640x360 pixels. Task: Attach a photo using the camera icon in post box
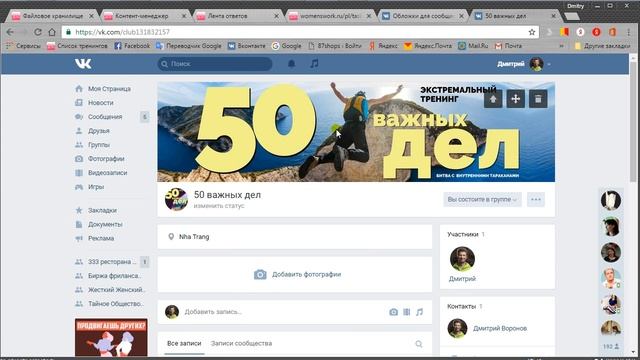[393, 312]
